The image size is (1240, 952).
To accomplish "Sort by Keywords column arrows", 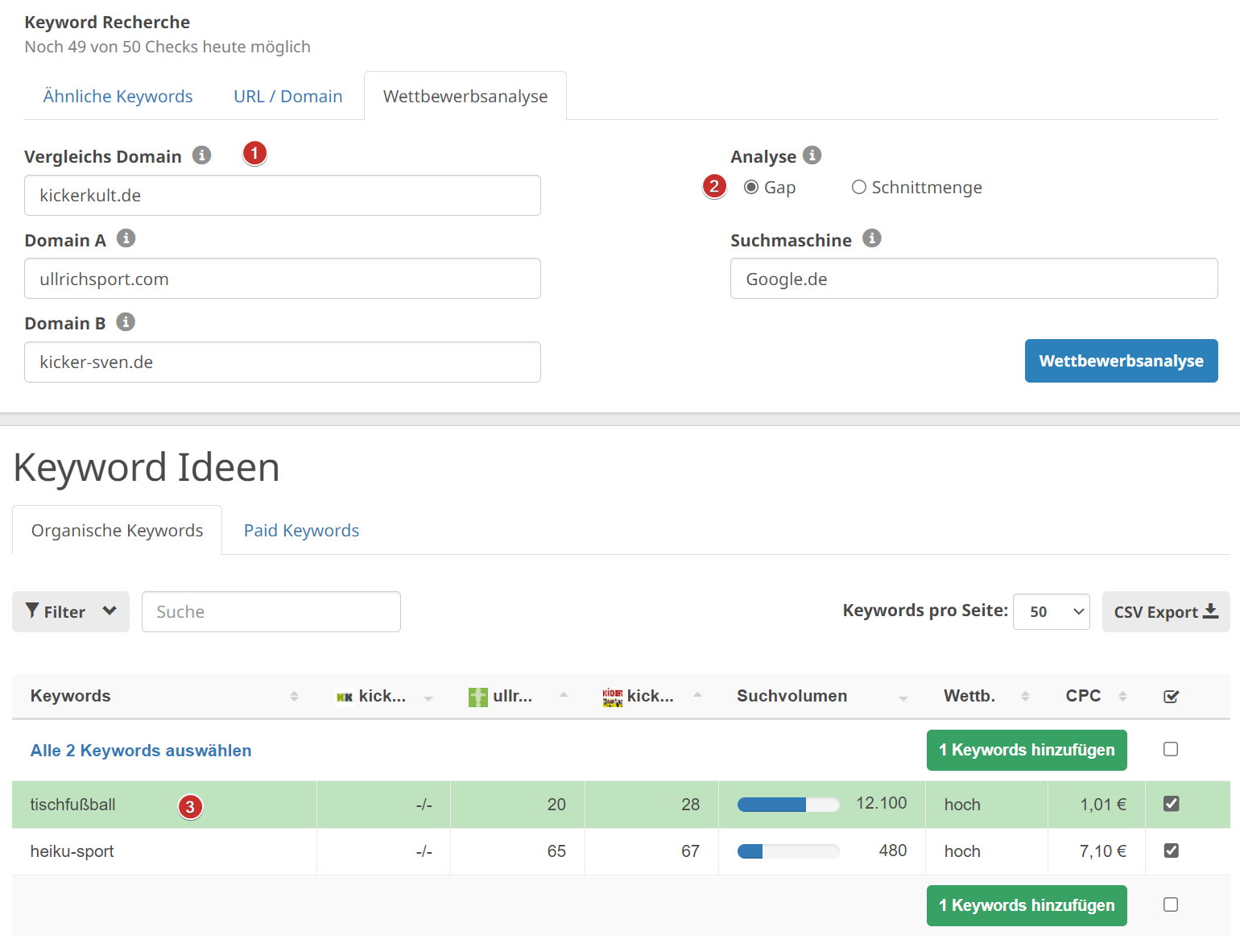I will coord(294,696).
